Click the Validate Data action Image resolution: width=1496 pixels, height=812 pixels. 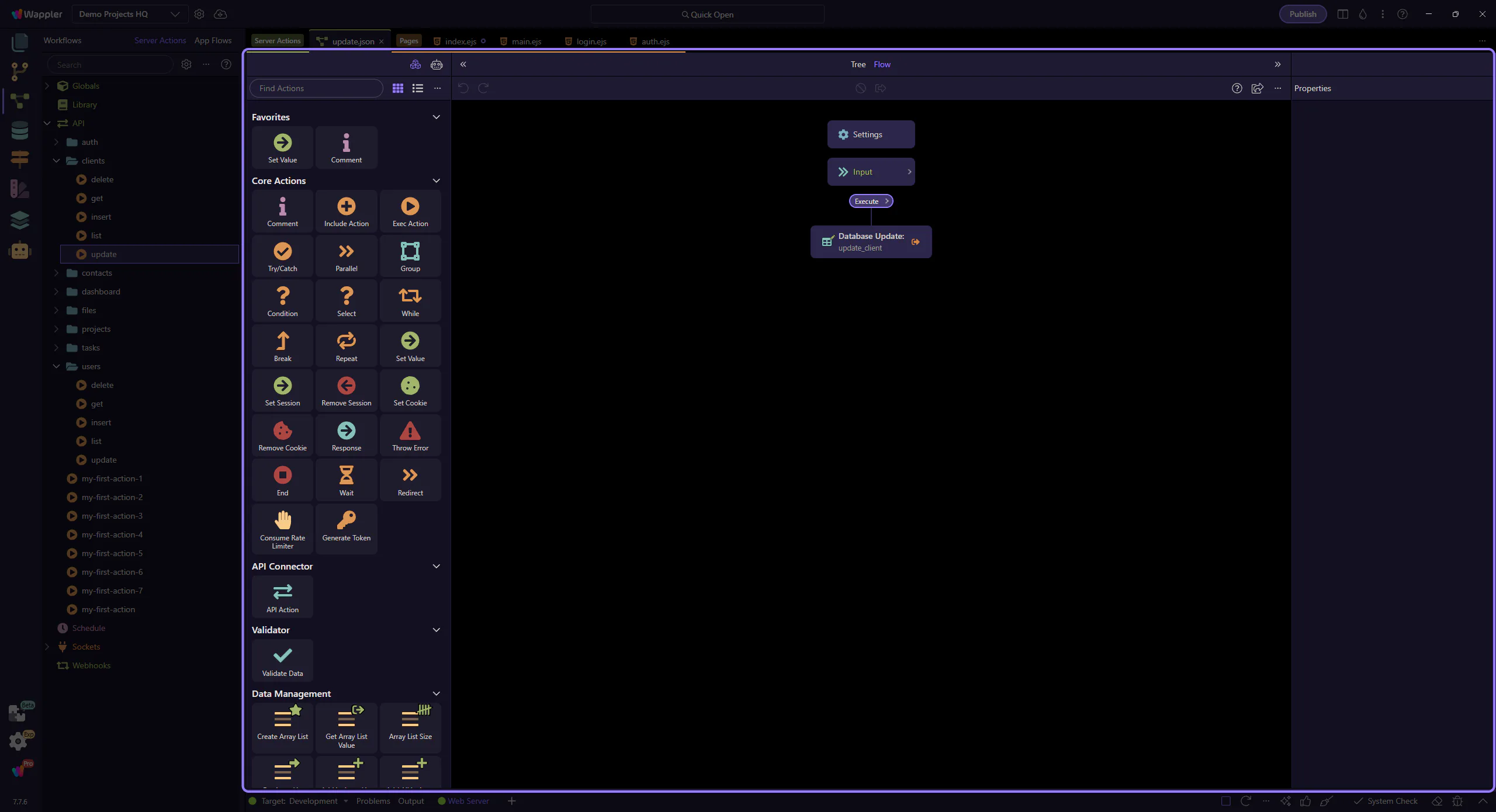pyautogui.click(x=282, y=660)
